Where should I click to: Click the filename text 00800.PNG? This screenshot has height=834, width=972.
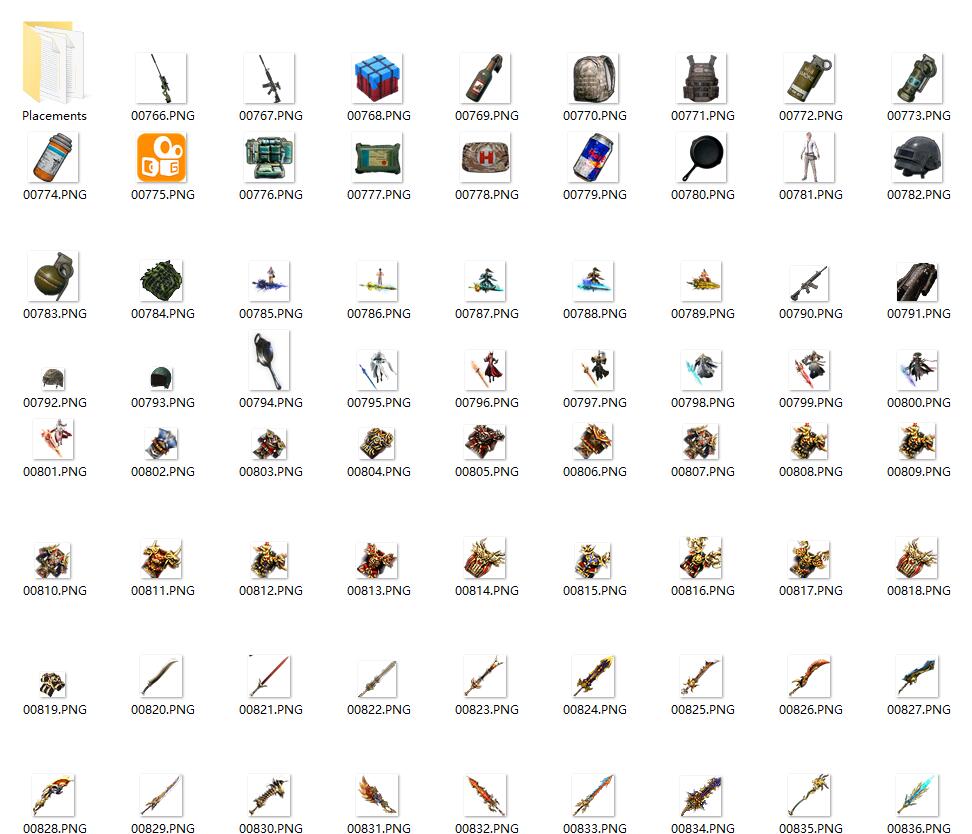[x=919, y=403]
